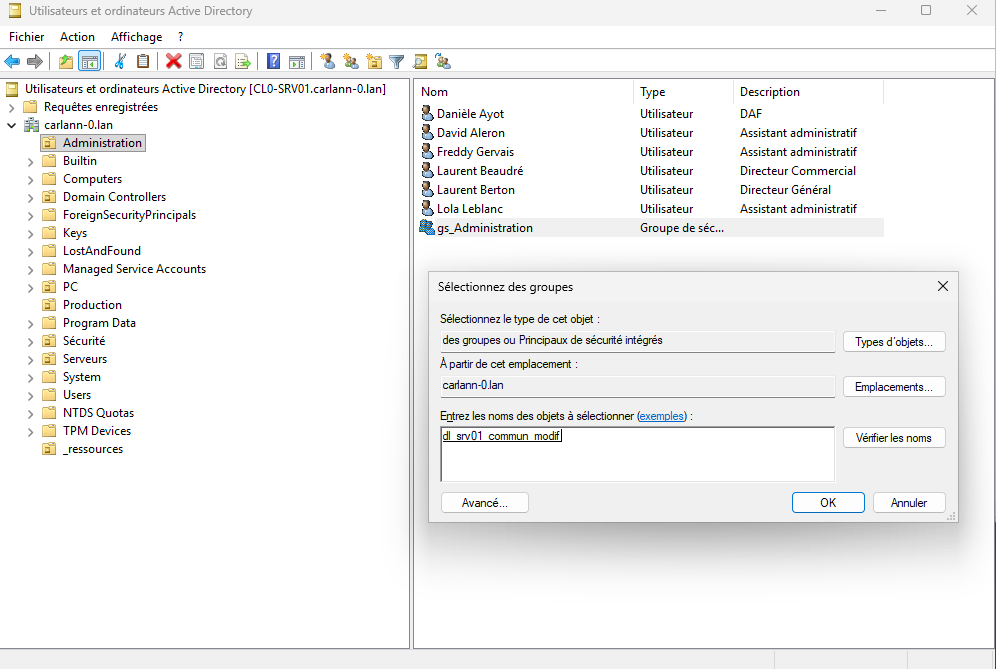
Task: Cut the selected object with scissors
Action: [x=120, y=62]
